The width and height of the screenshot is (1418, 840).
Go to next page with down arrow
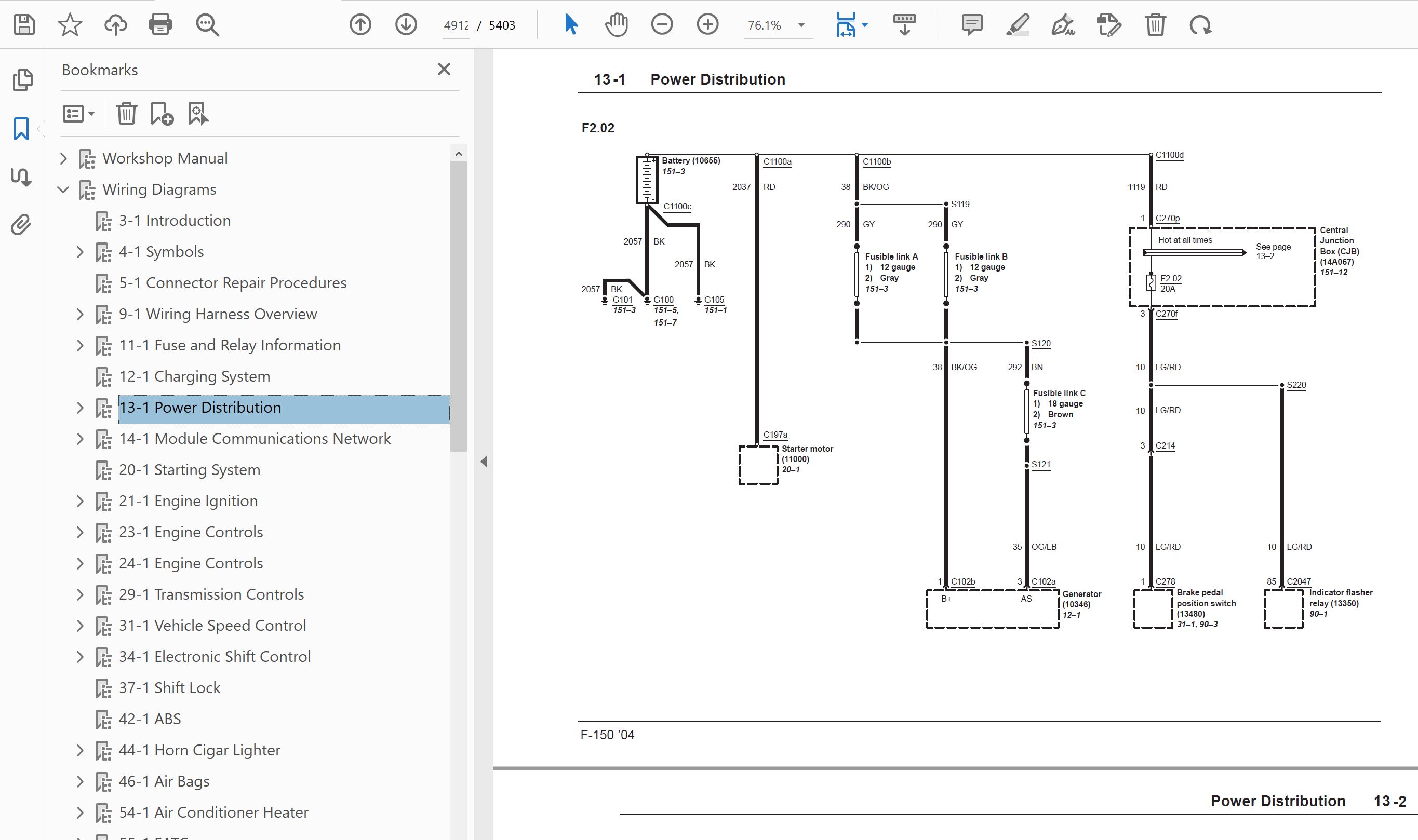(406, 25)
